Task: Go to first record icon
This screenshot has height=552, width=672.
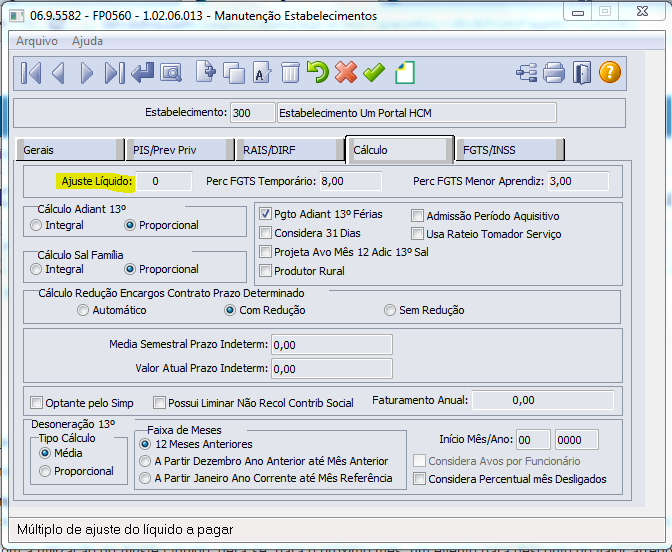Action: pyautogui.click(x=31, y=73)
